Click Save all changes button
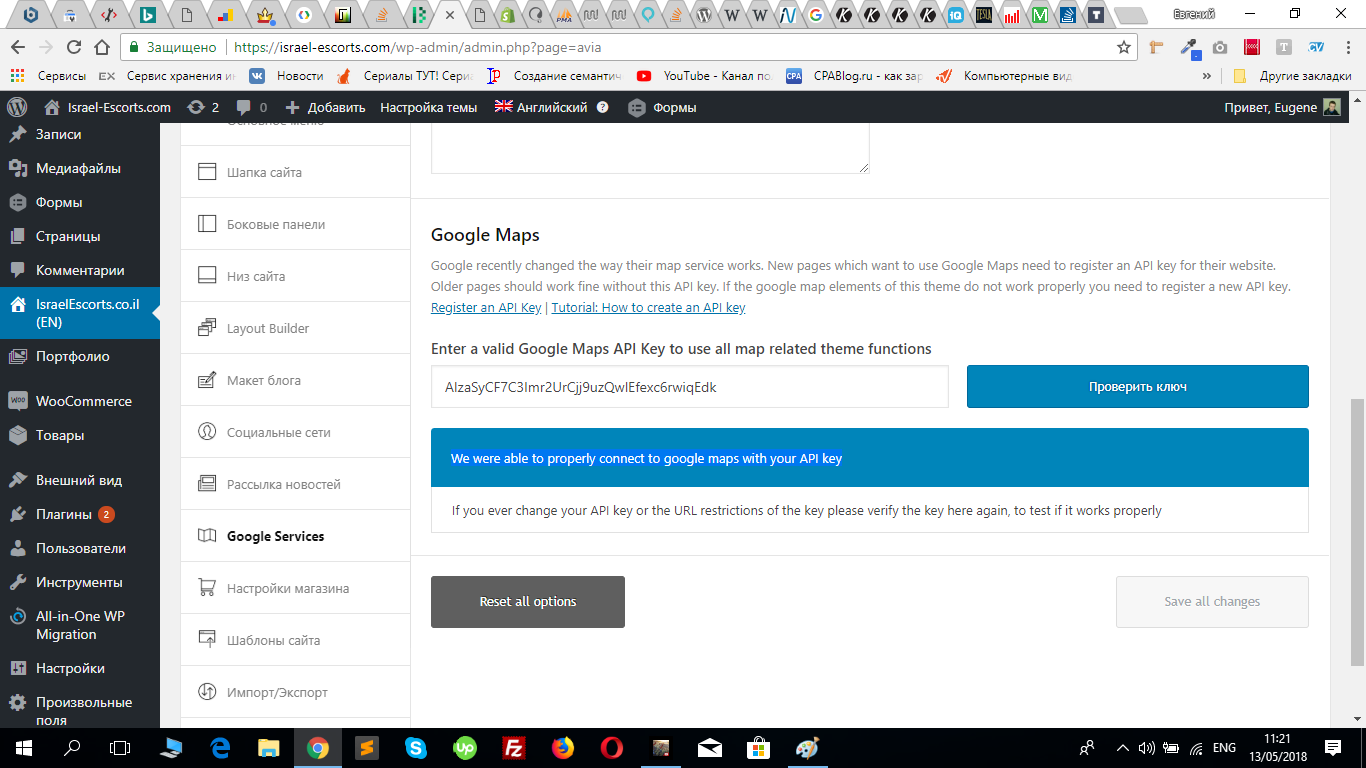The width and height of the screenshot is (1366, 768). tap(1212, 602)
